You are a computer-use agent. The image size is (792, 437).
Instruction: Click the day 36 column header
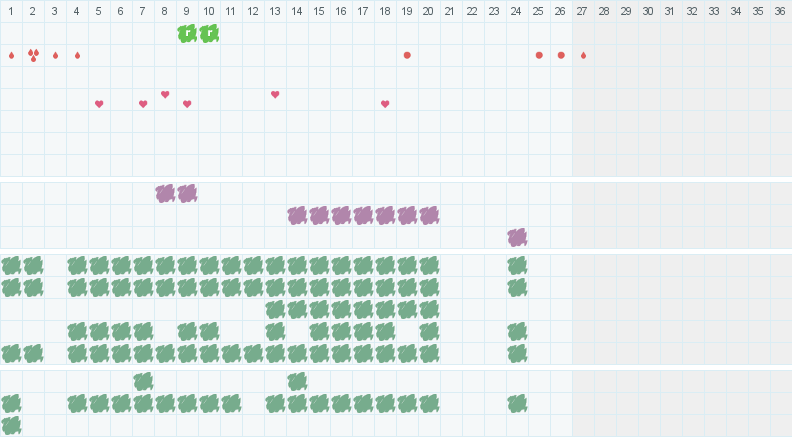coord(780,11)
